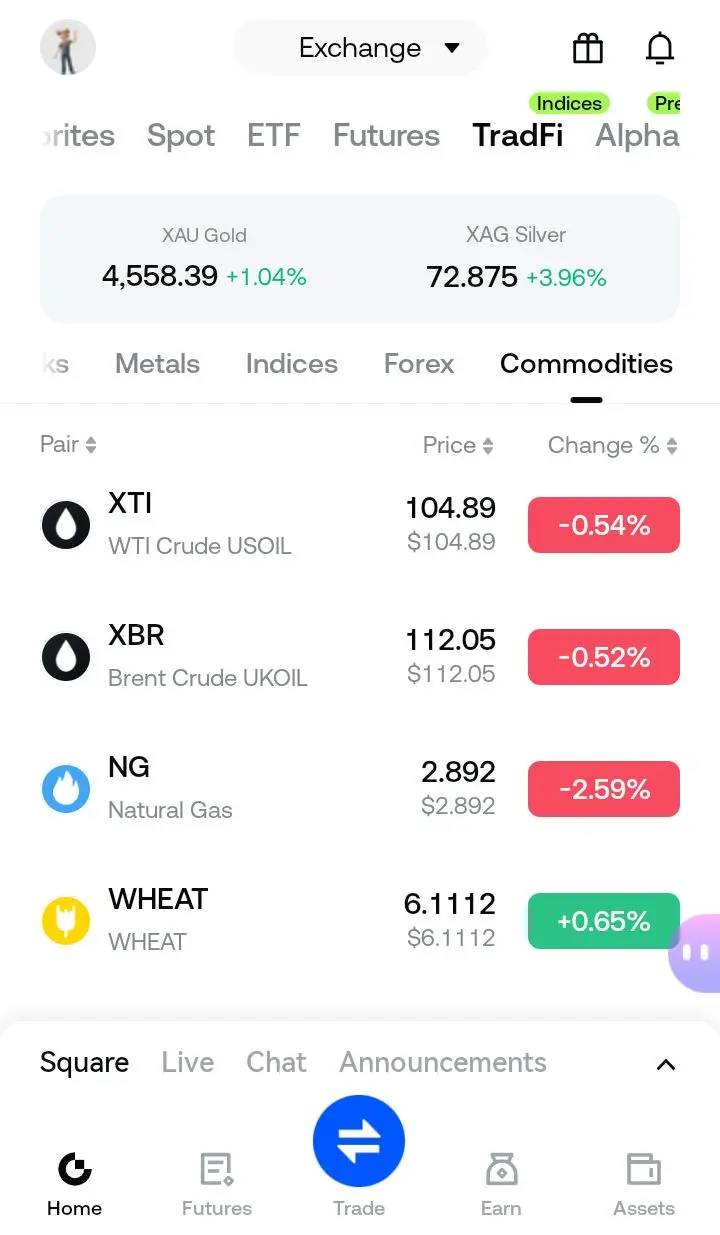Sort the list by Pair name

(68, 445)
